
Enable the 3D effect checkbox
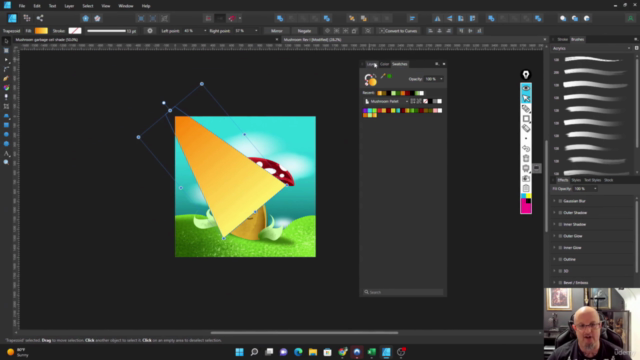tap(560, 271)
